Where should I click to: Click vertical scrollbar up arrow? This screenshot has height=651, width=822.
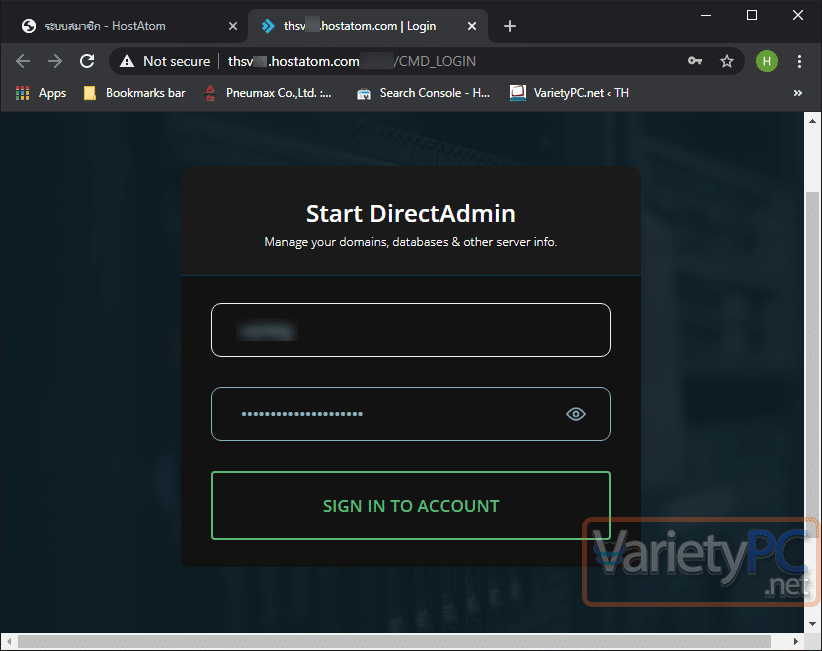tap(813, 121)
